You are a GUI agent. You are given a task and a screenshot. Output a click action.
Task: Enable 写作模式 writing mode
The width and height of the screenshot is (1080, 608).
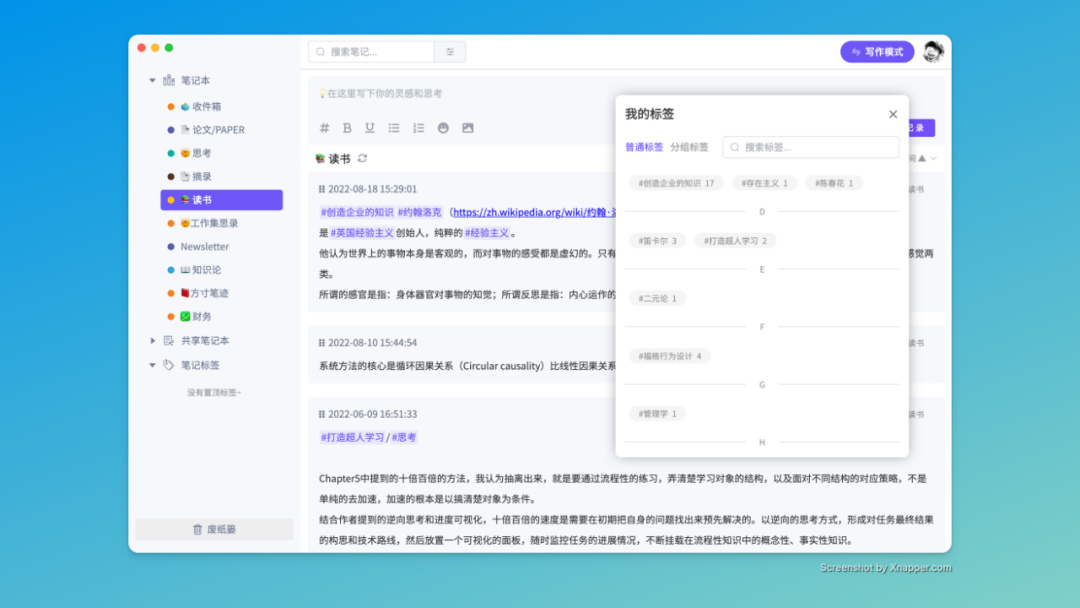(x=877, y=52)
